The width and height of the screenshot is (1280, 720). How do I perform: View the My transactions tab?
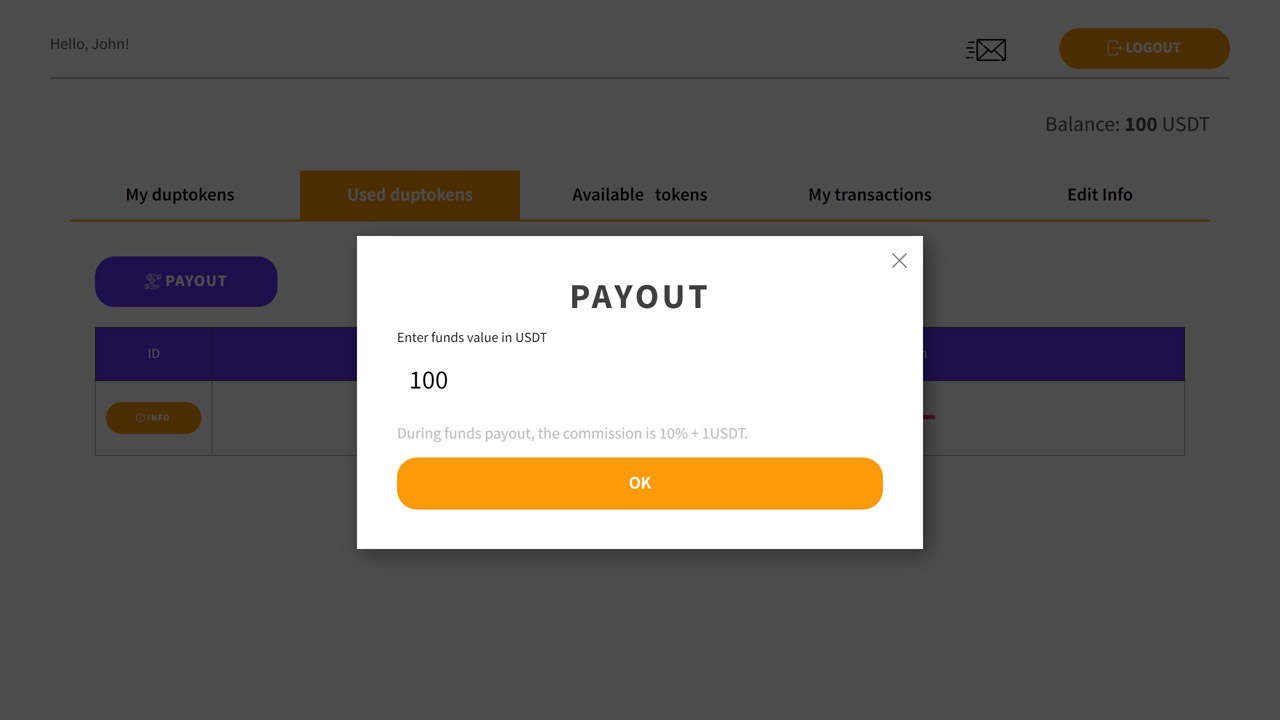point(870,195)
